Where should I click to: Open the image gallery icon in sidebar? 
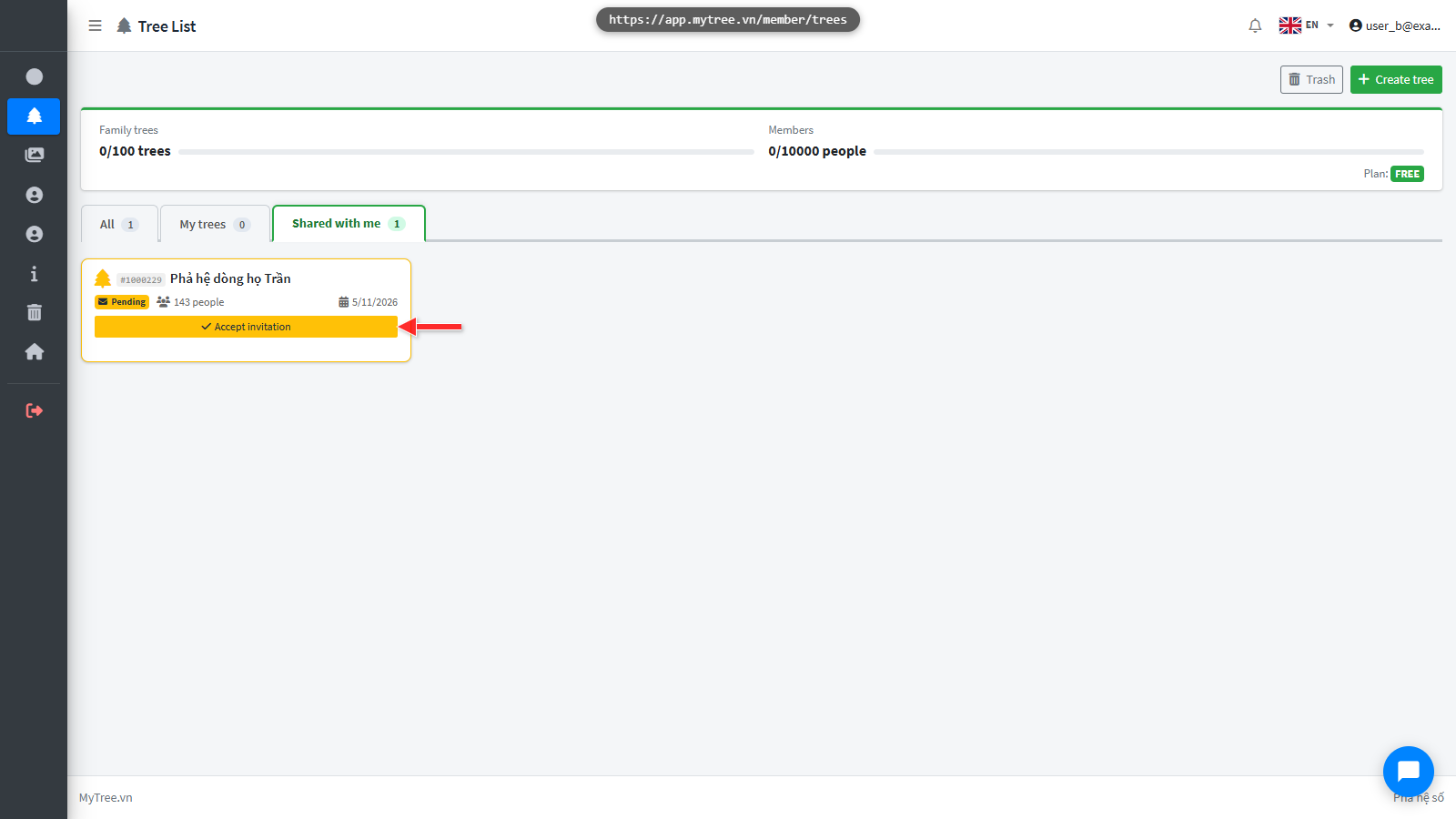pyautogui.click(x=35, y=155)
